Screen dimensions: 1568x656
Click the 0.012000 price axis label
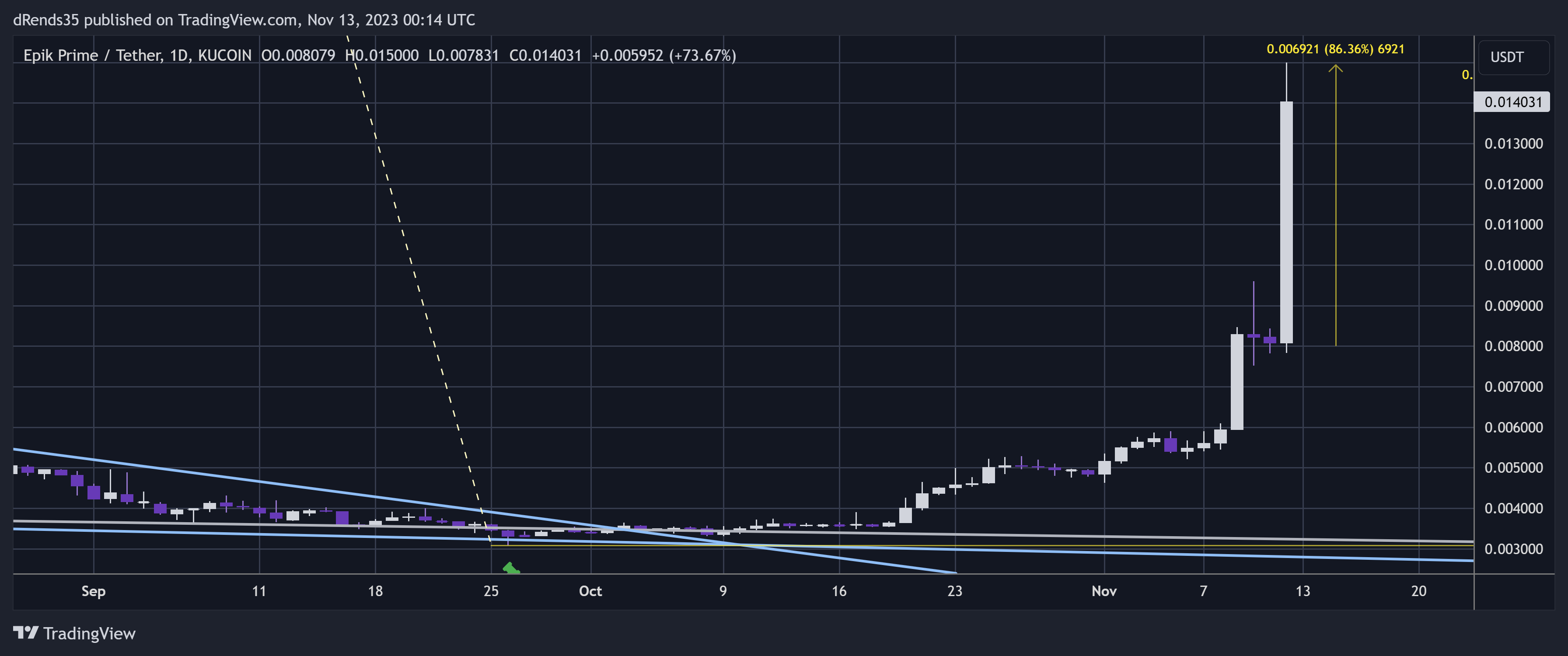(x=1513, y=185)
